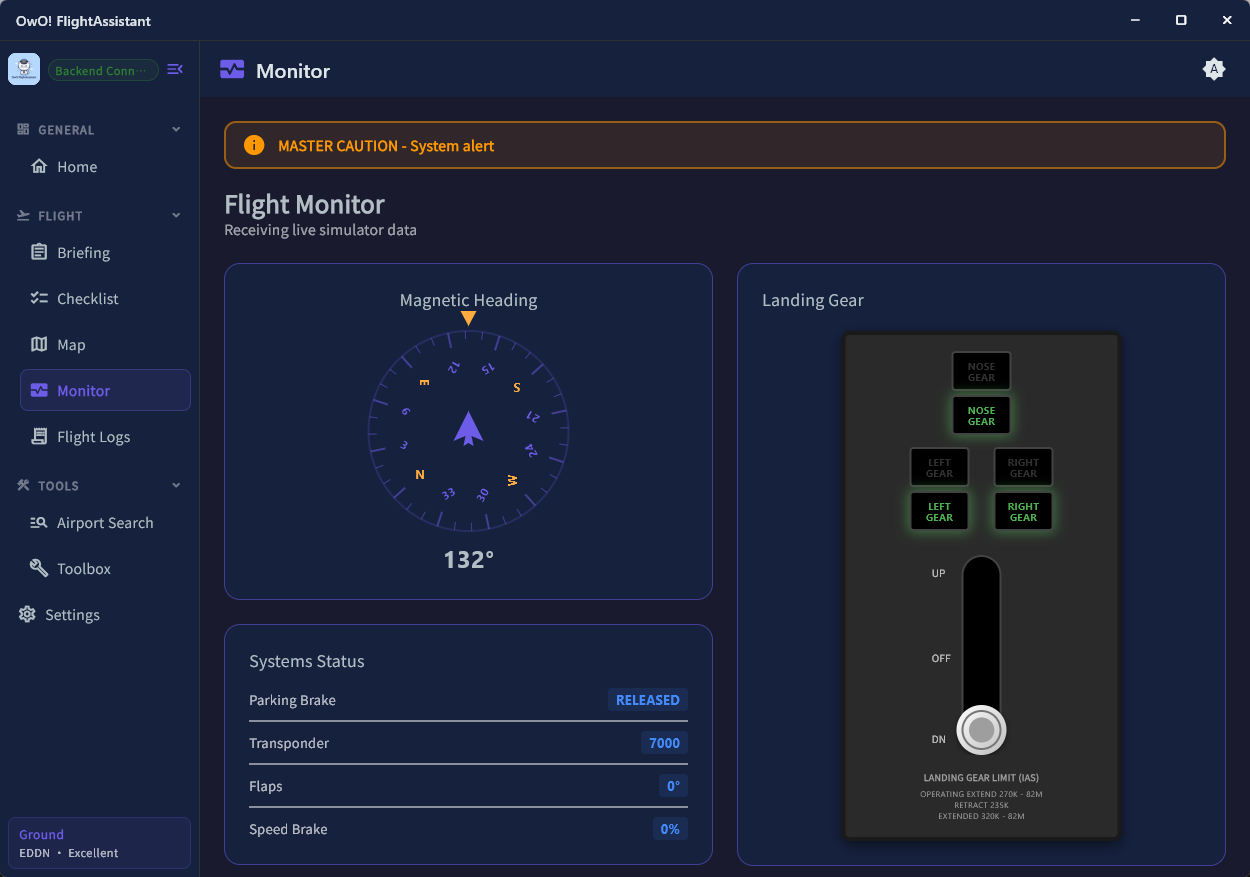Screen dimensions: 1250x877
Task: Click the MASTER CAUTION alert banner
Action: pyautogui.click(x=725, y=145)
